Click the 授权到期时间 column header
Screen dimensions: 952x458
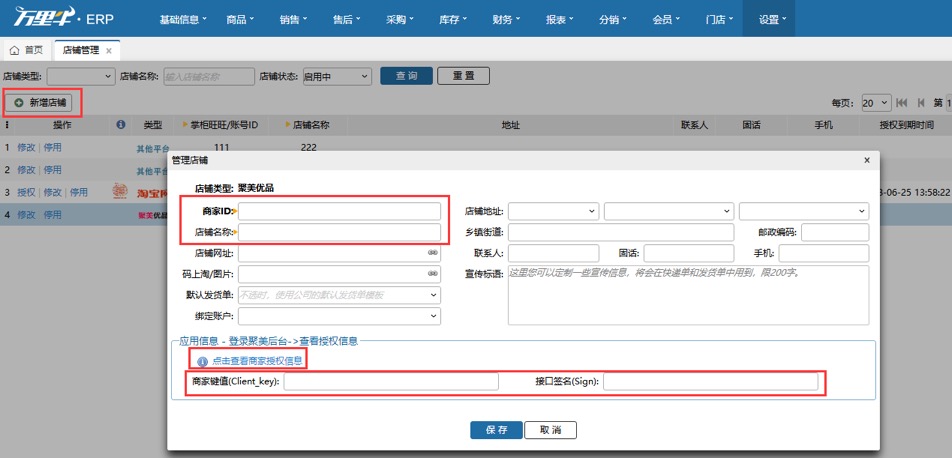906,125
